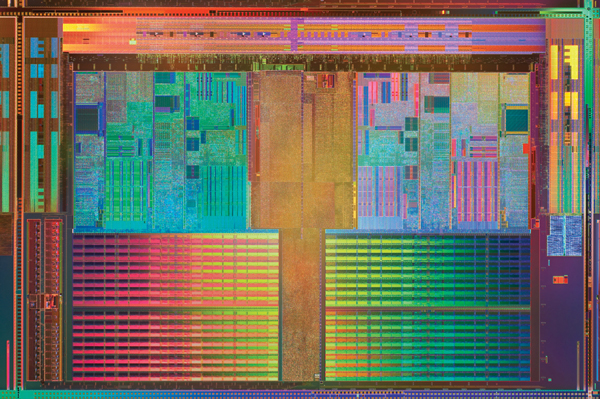This screenshot has width=600, height=399.
Task: Click the small red component above golden block
Action: click(x=326, y=81)
